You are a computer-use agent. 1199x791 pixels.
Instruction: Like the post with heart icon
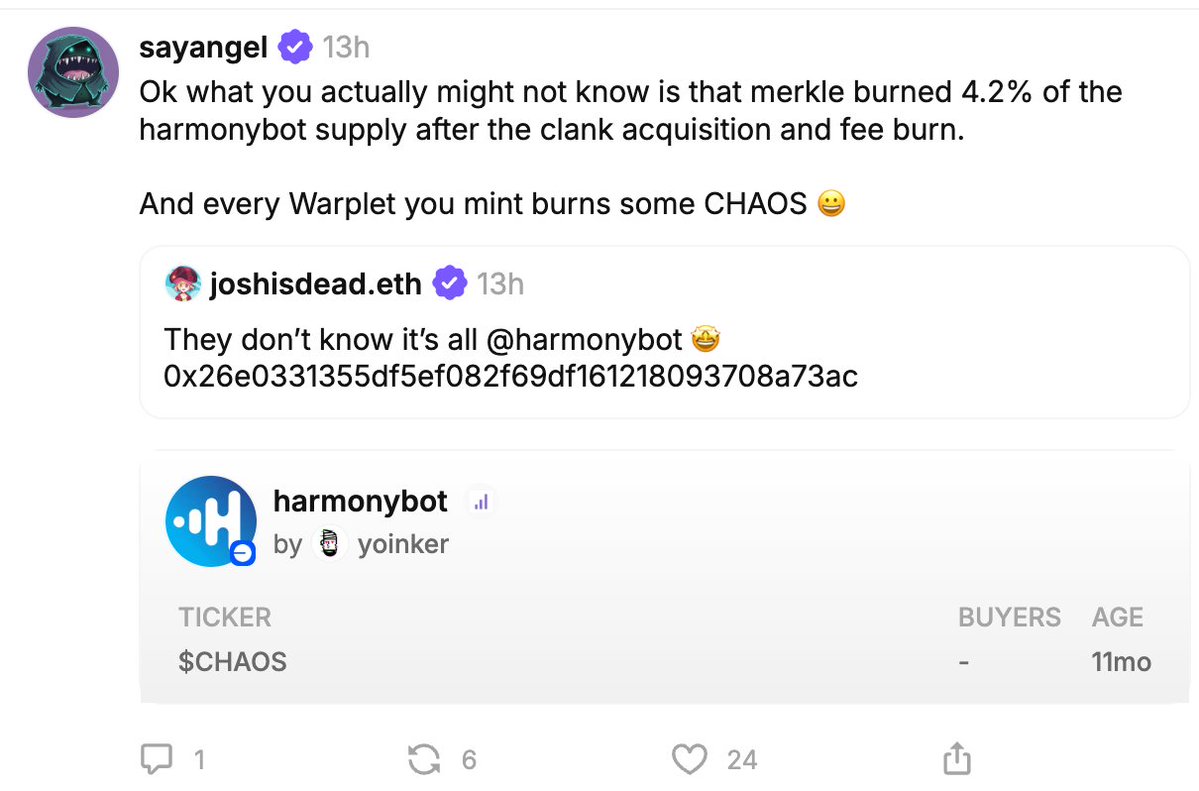click(688, 760)
